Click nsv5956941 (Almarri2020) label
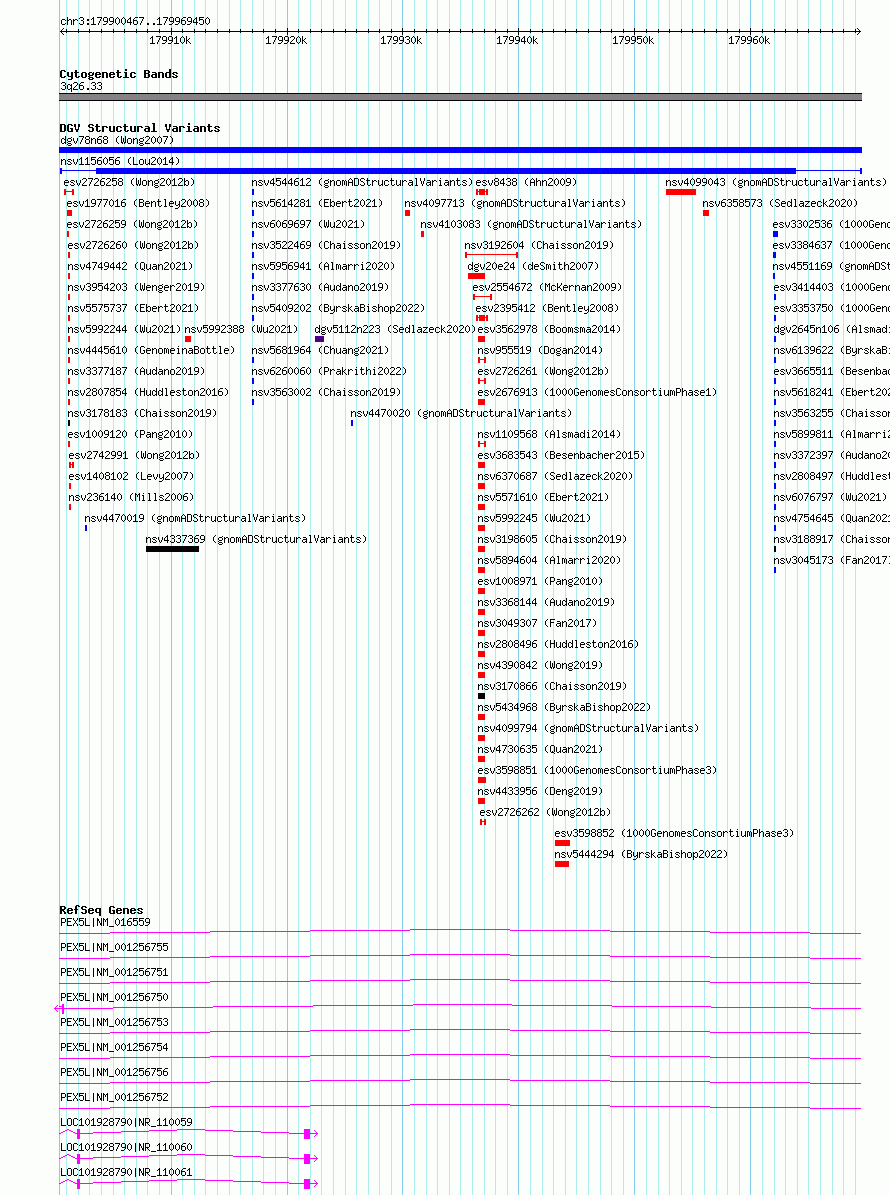 tap(323, 267)
